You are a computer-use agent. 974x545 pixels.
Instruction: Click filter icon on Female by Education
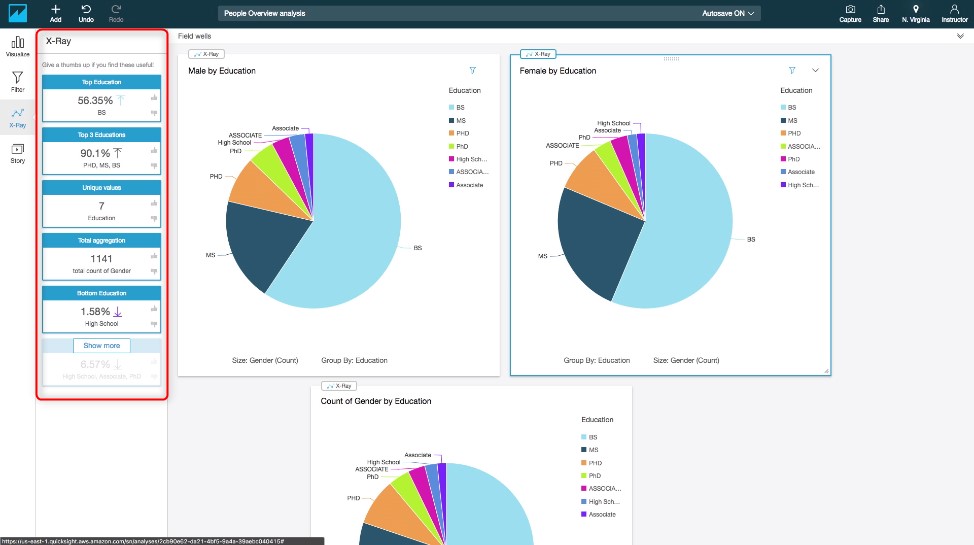pyautogui.click(x=792, y=70)
